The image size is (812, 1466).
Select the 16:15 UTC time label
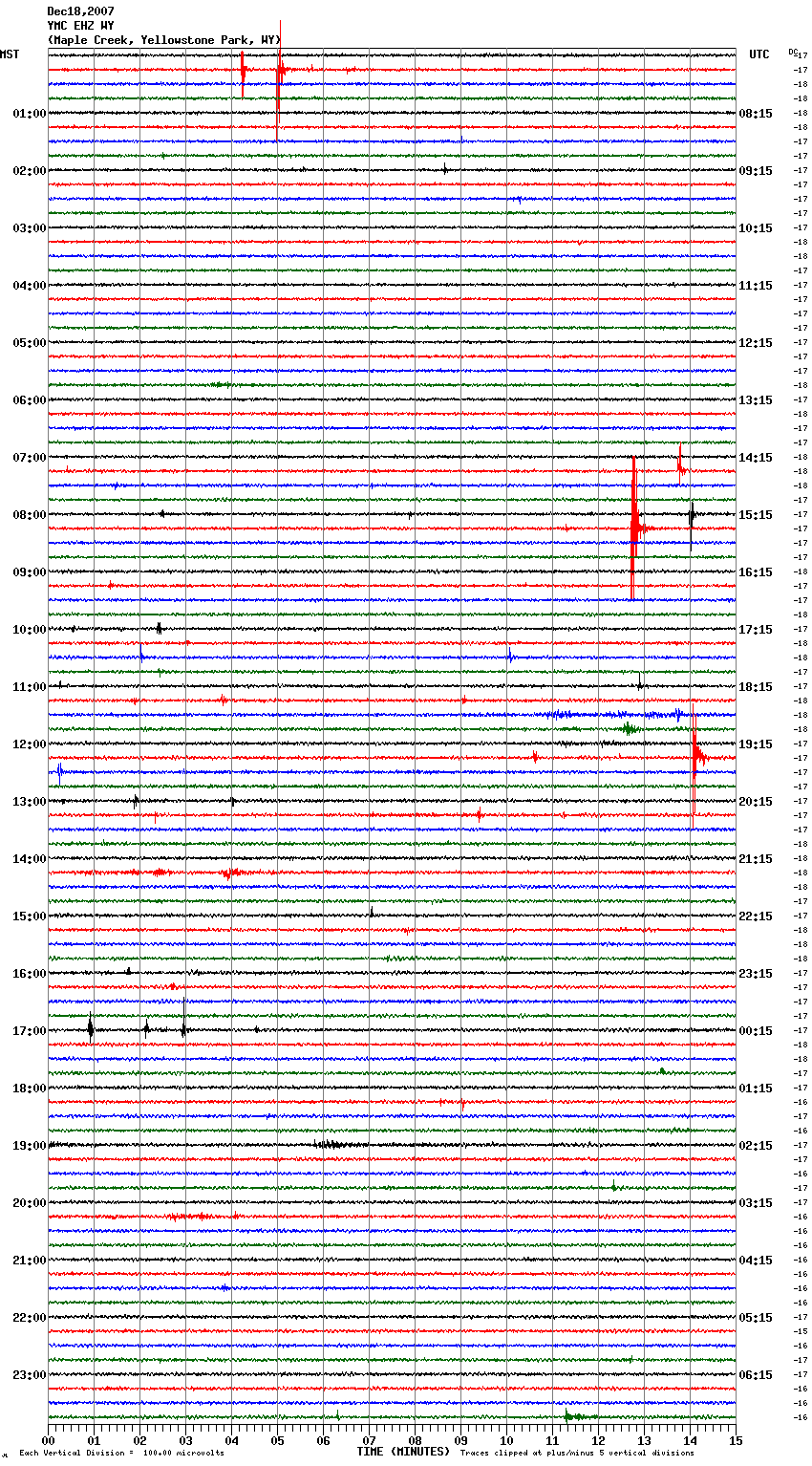tap(756, 572)
